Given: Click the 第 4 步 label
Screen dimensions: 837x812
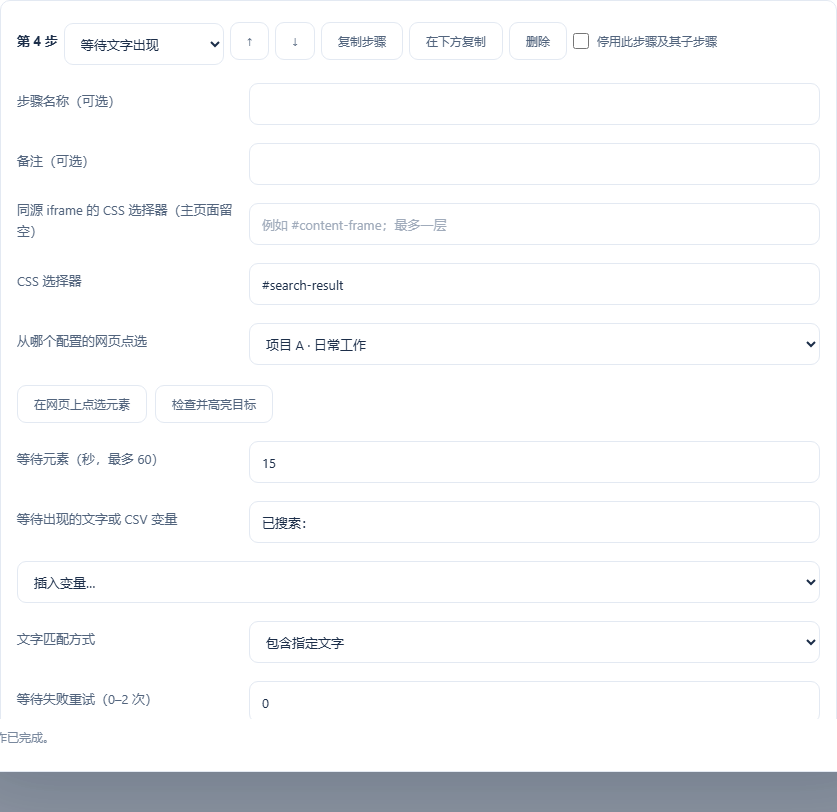Looking at the screenshot, I should 37,41.
